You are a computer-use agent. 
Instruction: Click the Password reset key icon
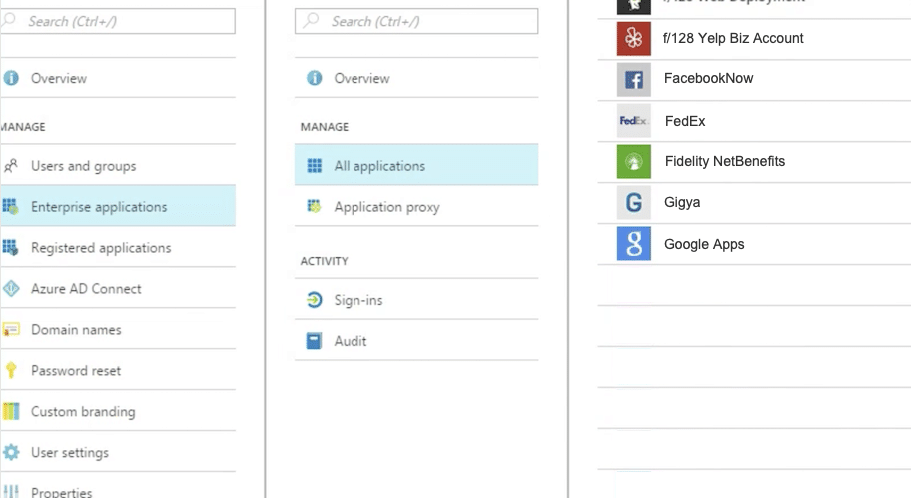pyautogui.click(x=10, y=370)
